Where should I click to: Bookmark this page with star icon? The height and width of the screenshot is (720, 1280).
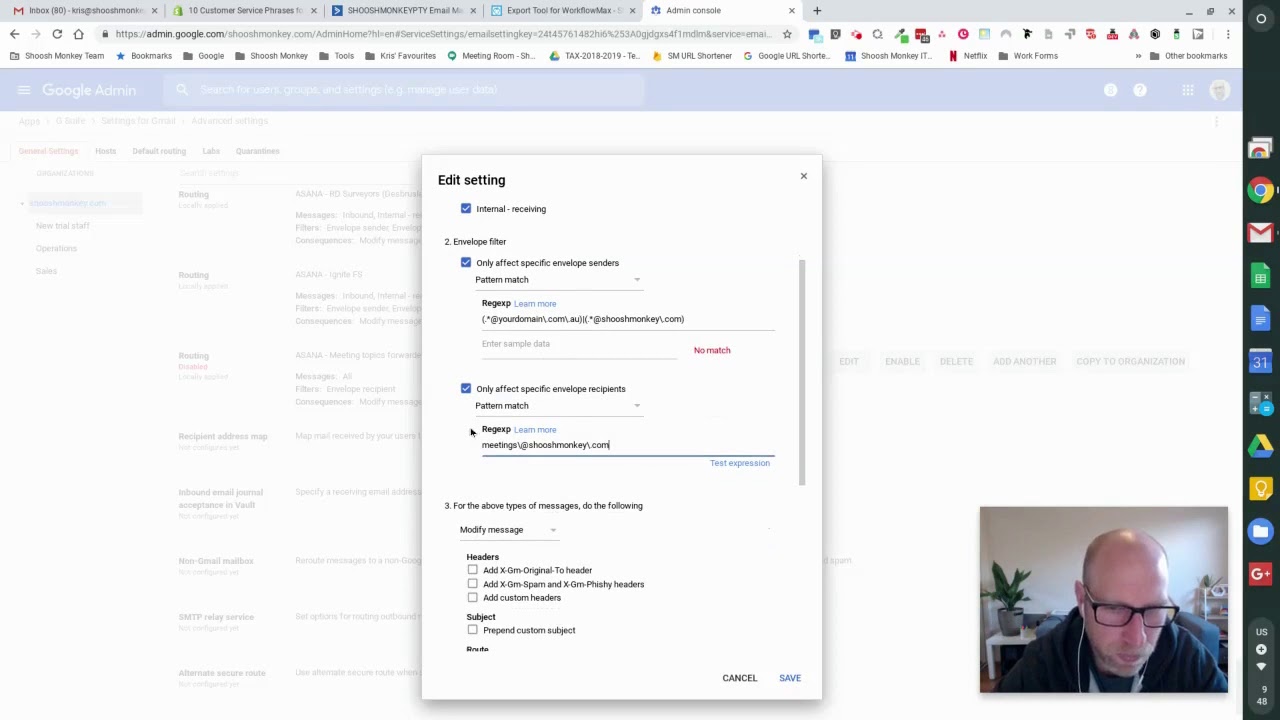787,34
